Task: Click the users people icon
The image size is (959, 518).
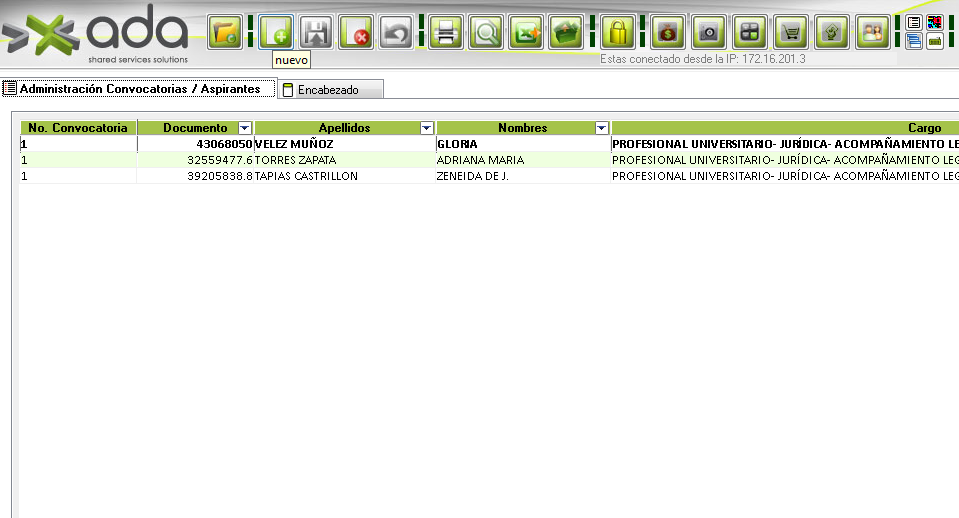Action: click(873, 32)
